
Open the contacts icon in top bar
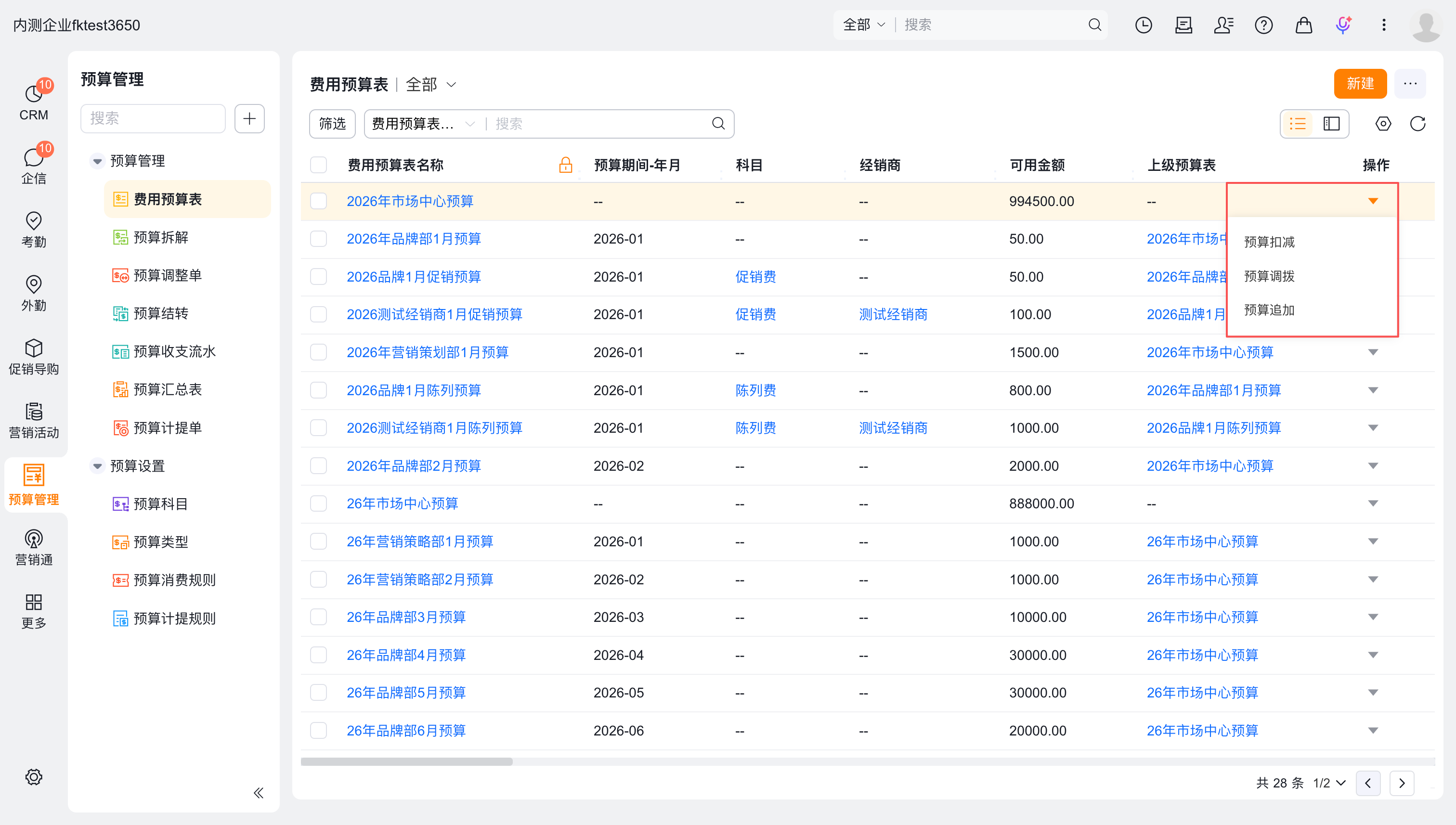point(1223,25)
